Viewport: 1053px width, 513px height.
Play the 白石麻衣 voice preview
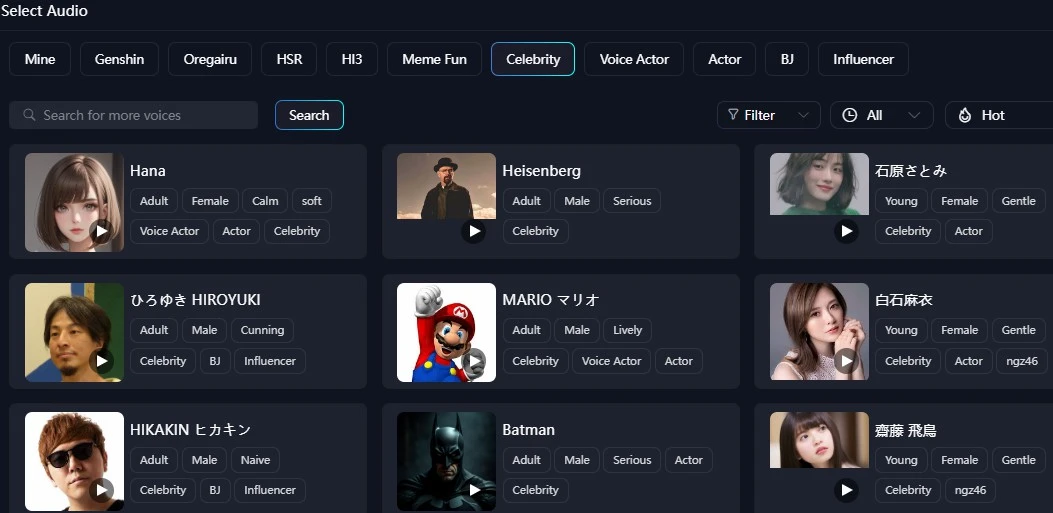tap(846, 361)
